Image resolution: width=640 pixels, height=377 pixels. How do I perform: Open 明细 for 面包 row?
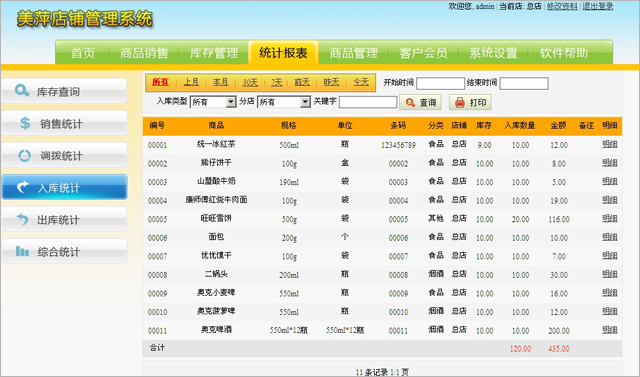tap(609, 237)
